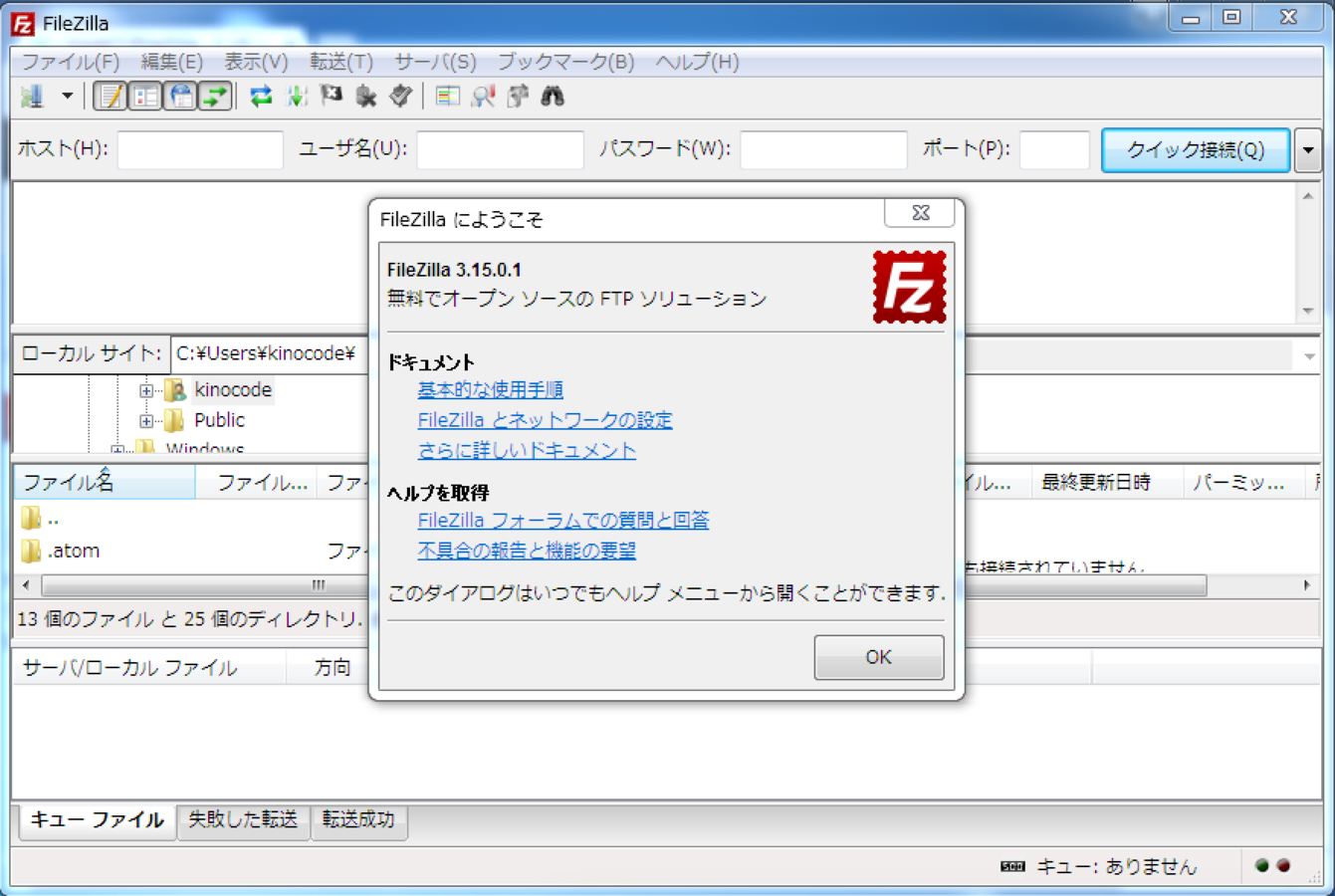Click the message log scroll-up arrow

pos(1307,196)
